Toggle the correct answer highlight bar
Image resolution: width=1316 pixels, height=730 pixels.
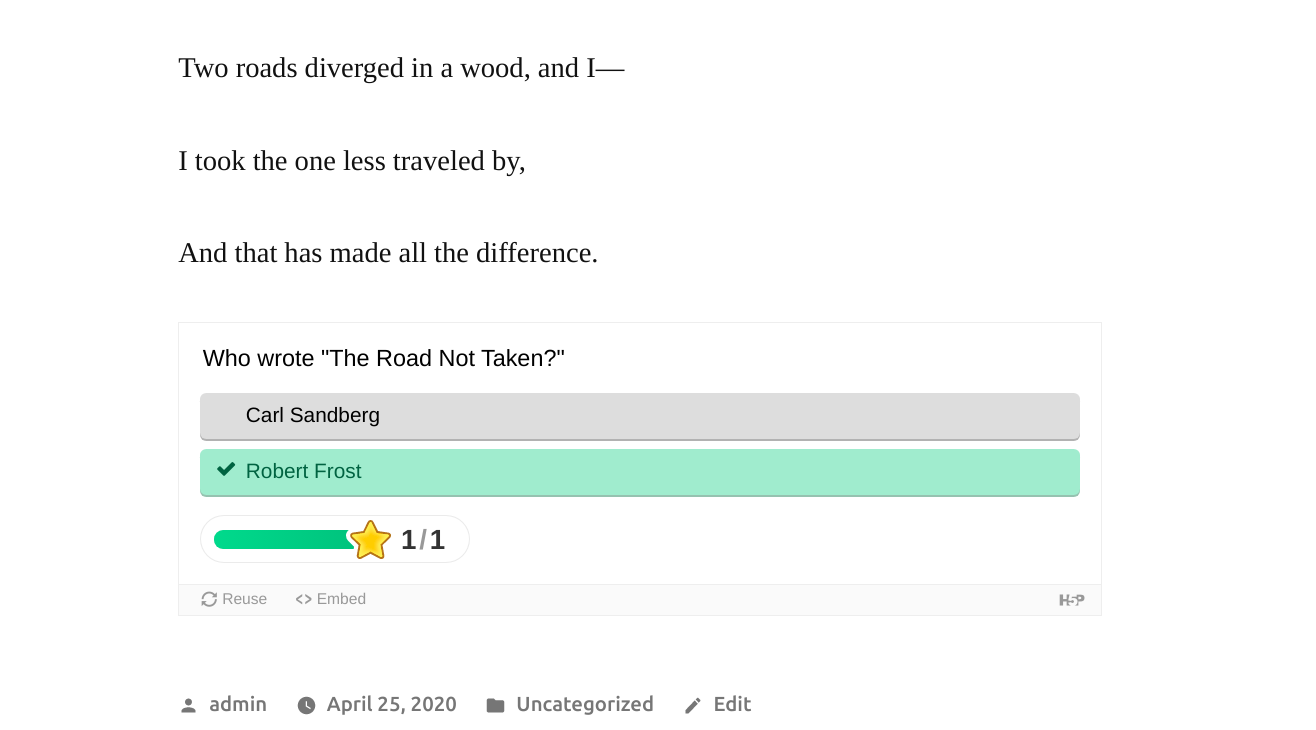coord(640,471)
